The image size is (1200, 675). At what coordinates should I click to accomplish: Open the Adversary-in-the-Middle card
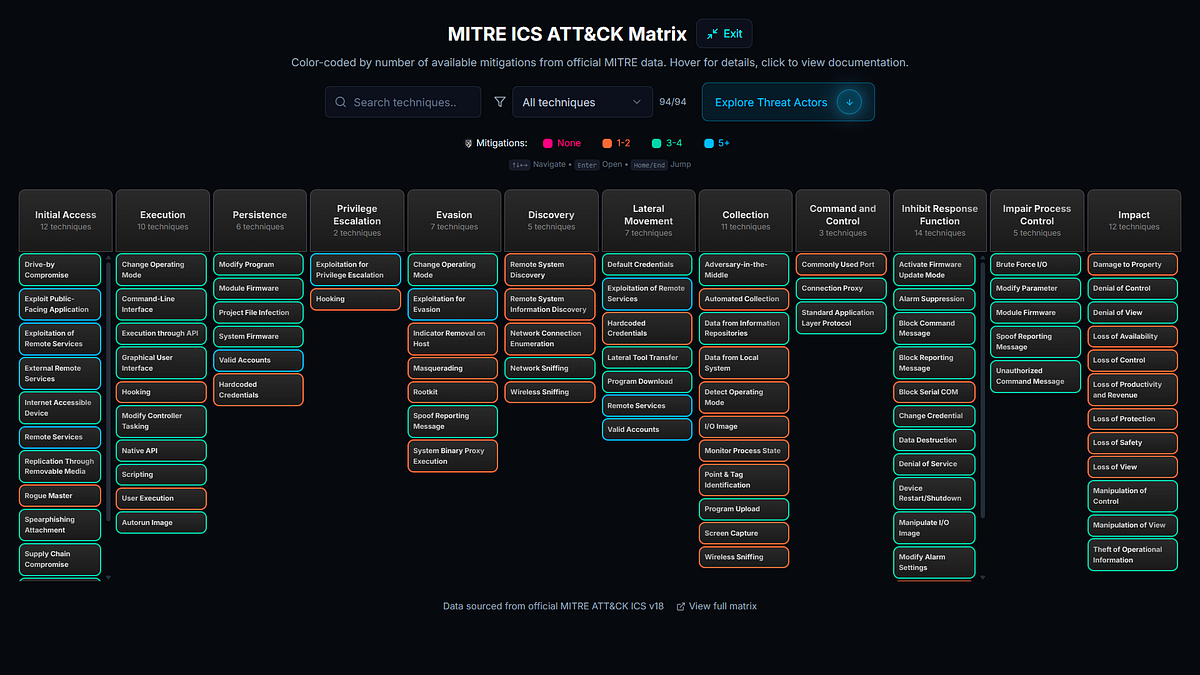coord(744,270)
